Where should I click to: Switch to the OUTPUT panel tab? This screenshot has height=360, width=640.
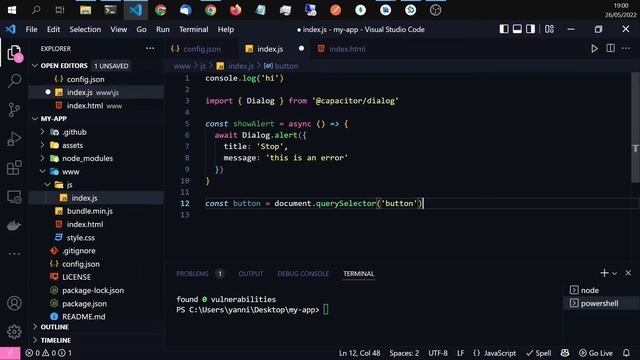coord(251,273)
